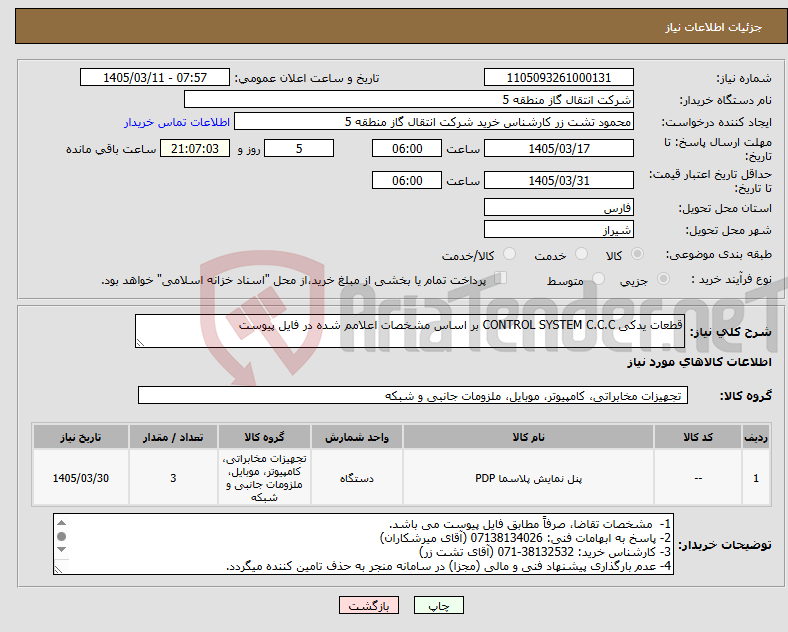Image resolution: width=788 pixels, height=632 pixels.
Task: Click the need date cell 1405/03/30
Action: click(x=81, y=478)
